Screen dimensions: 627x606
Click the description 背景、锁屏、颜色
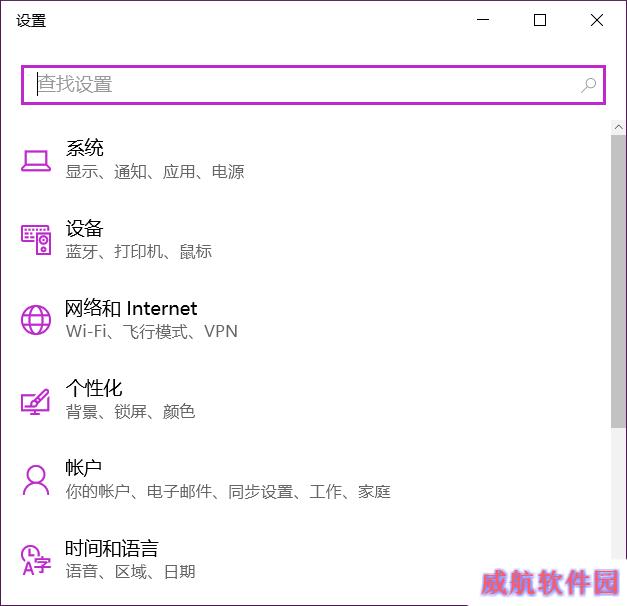click(130, 412)
